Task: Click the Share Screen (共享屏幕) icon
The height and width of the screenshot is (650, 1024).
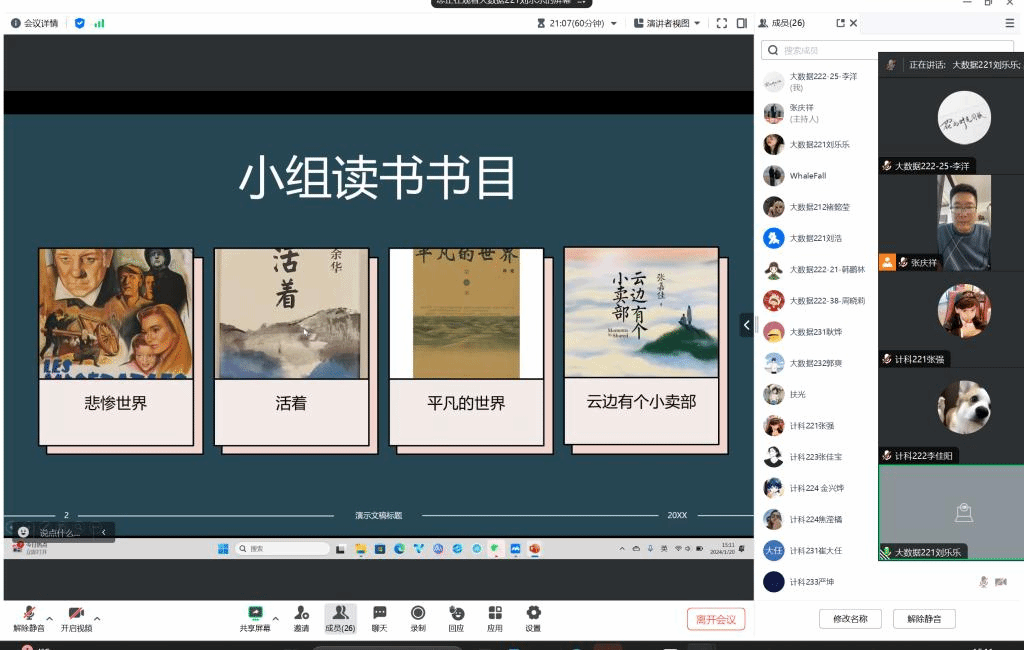Action: coord(255,613)
